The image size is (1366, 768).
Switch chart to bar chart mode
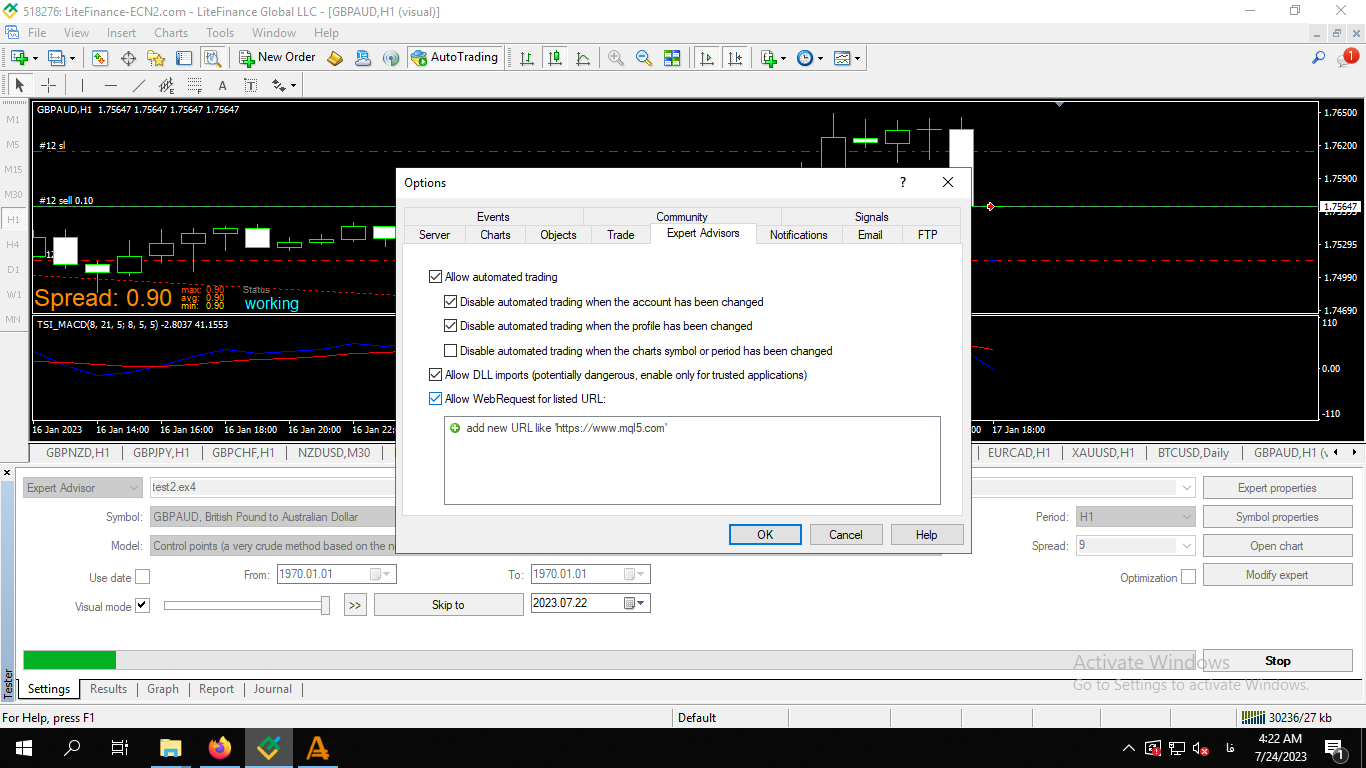coord(527,58)
